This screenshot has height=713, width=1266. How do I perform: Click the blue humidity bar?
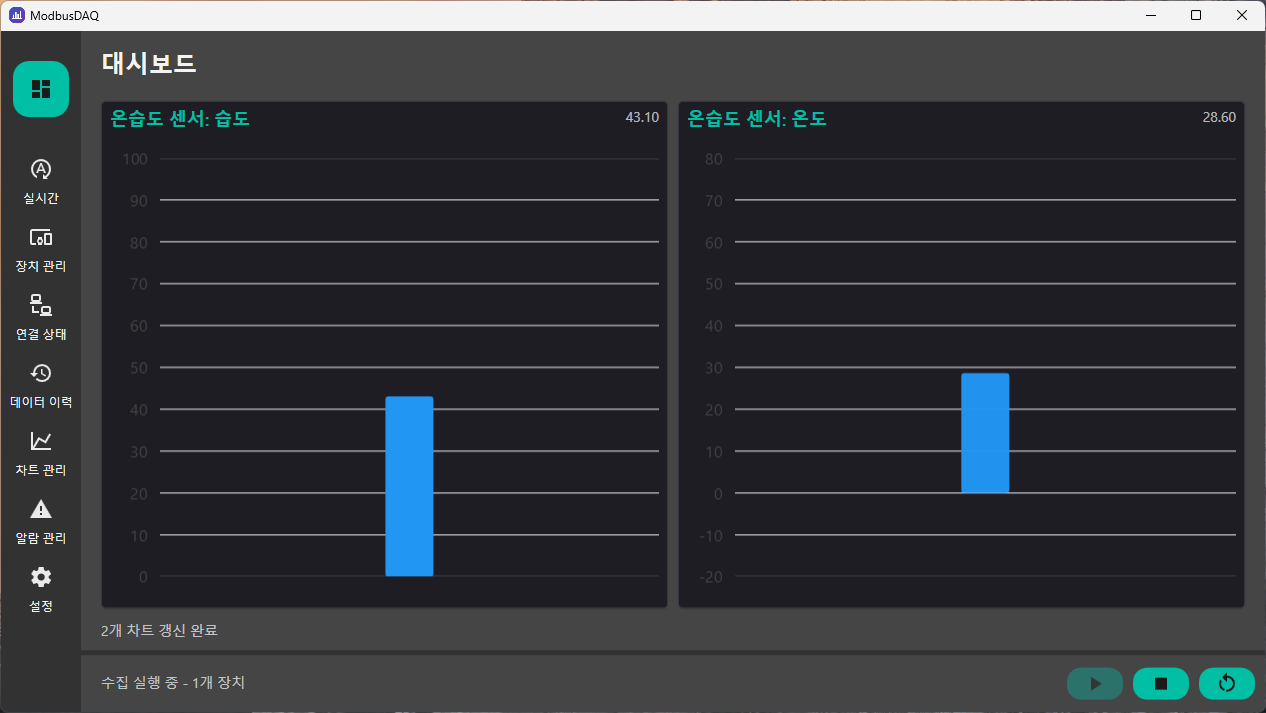(x=409, y=486)
